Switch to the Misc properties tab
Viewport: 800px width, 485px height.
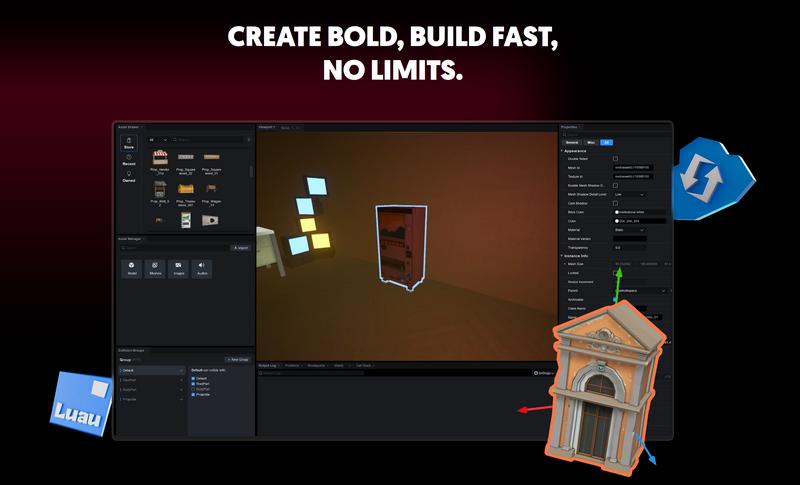click(591, 142)
